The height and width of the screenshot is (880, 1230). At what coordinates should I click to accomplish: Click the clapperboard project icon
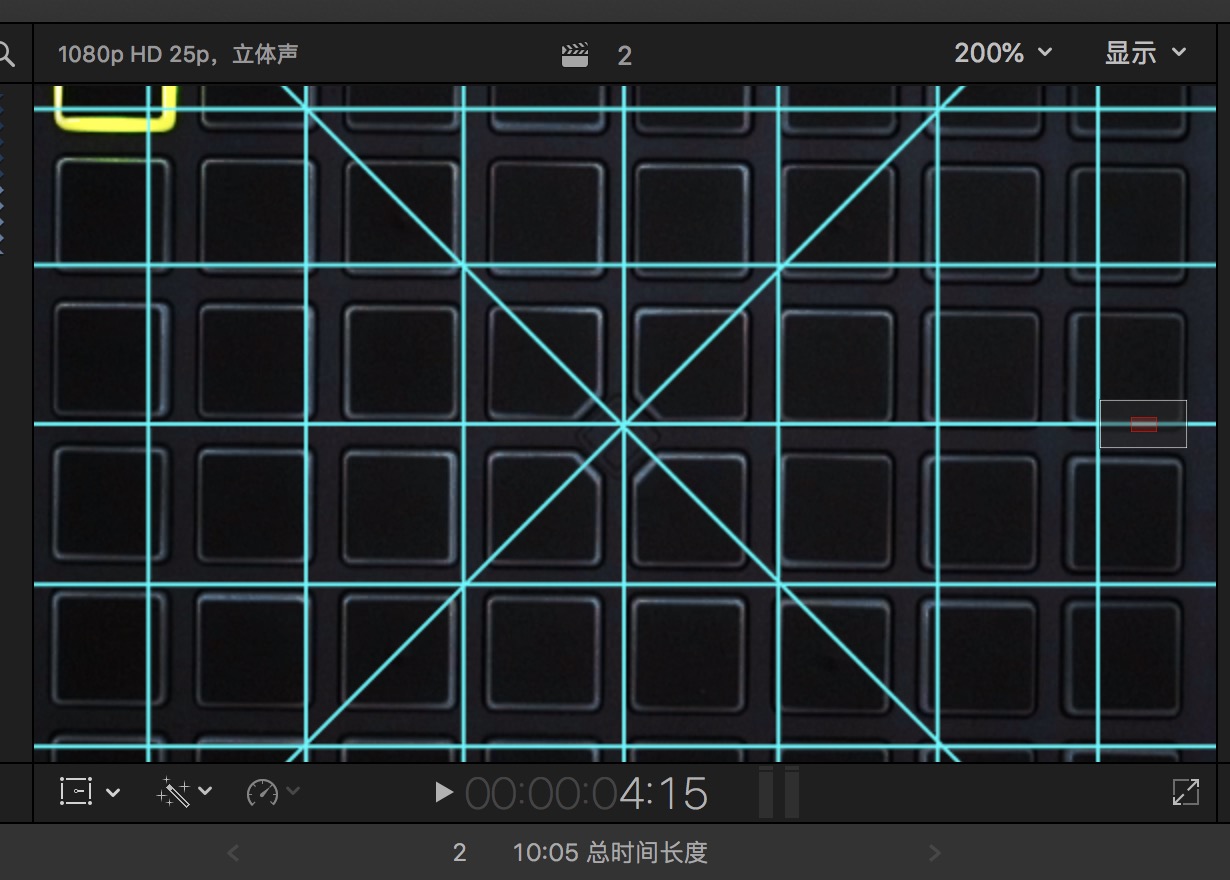point(575,55)
